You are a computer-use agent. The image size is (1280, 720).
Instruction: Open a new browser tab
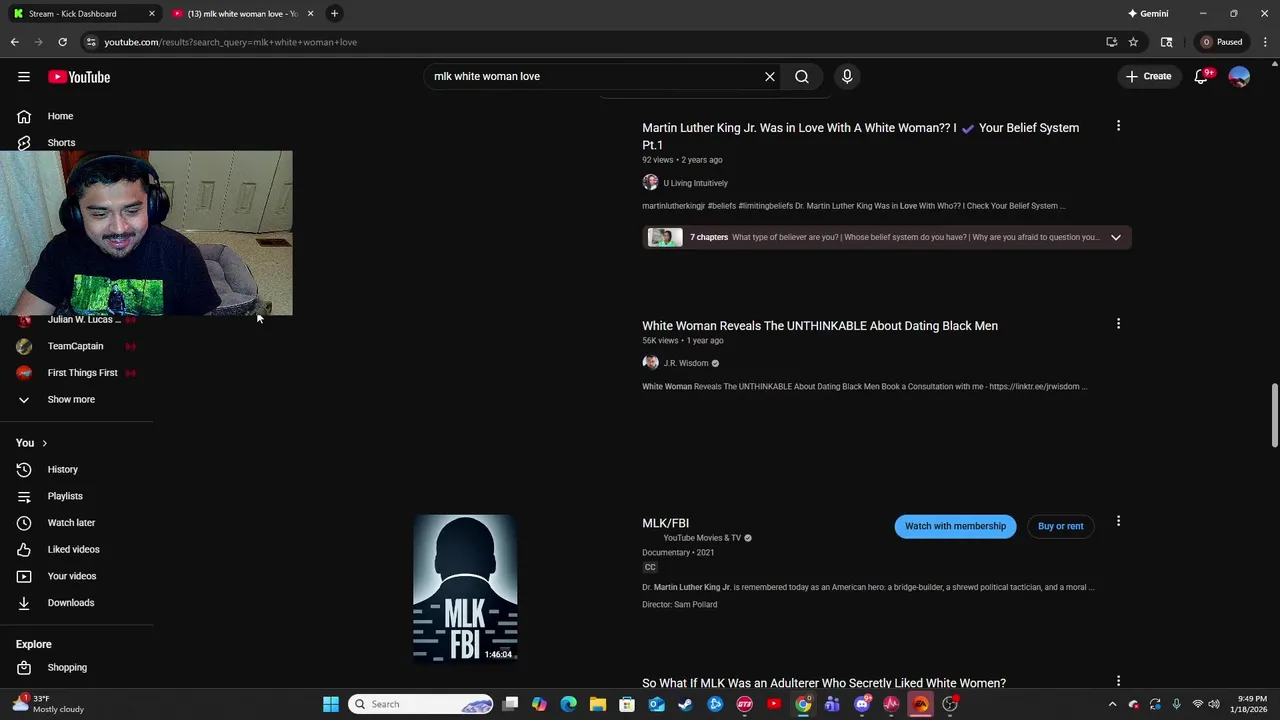334,14
